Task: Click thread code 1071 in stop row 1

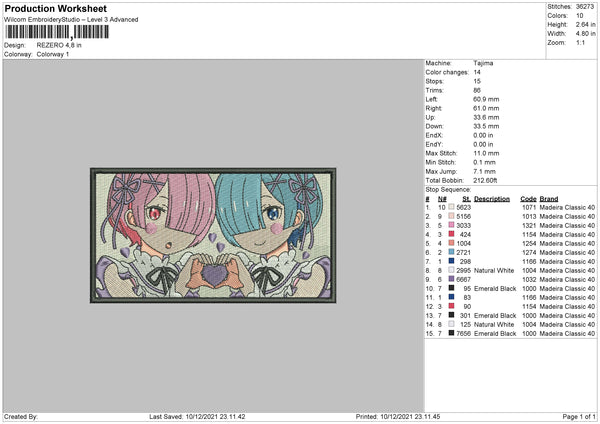Action: point(529,207)
